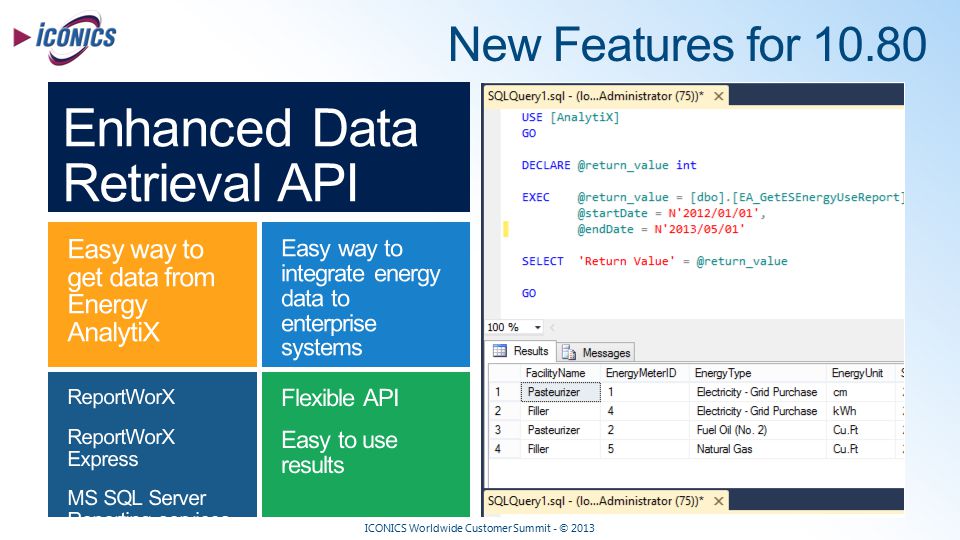Select the lower SQLQuery1.sql document tab

(x=606, y=501)
